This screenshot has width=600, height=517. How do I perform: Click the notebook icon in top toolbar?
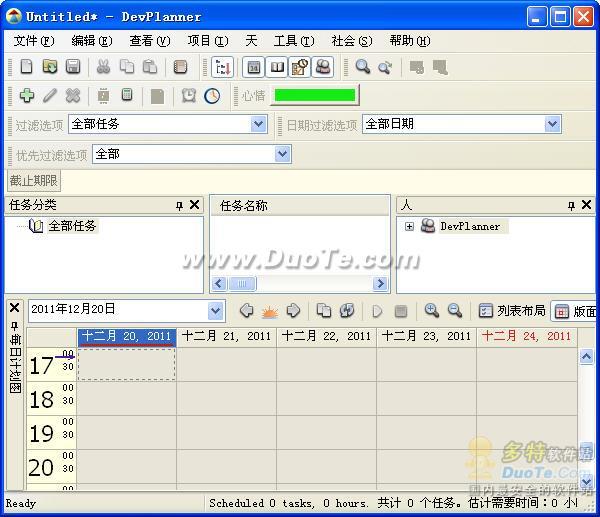coord(180,67)
